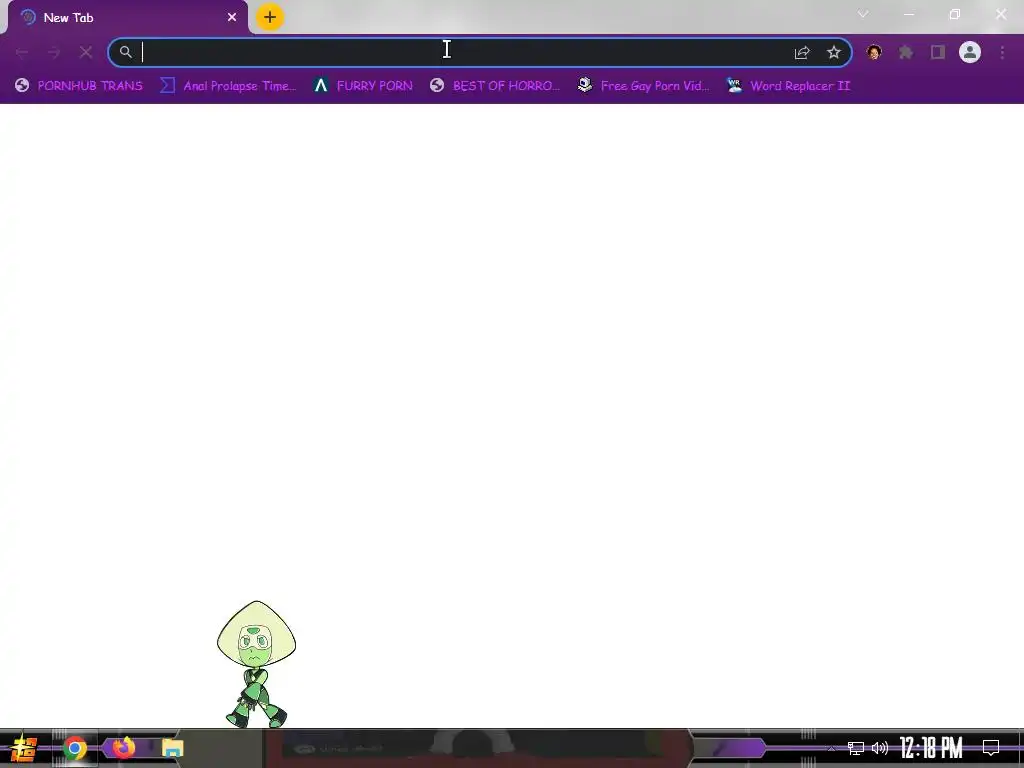Stop loading the page
The width and height of the screenshot is (1024, 768).
pos(86,52)
